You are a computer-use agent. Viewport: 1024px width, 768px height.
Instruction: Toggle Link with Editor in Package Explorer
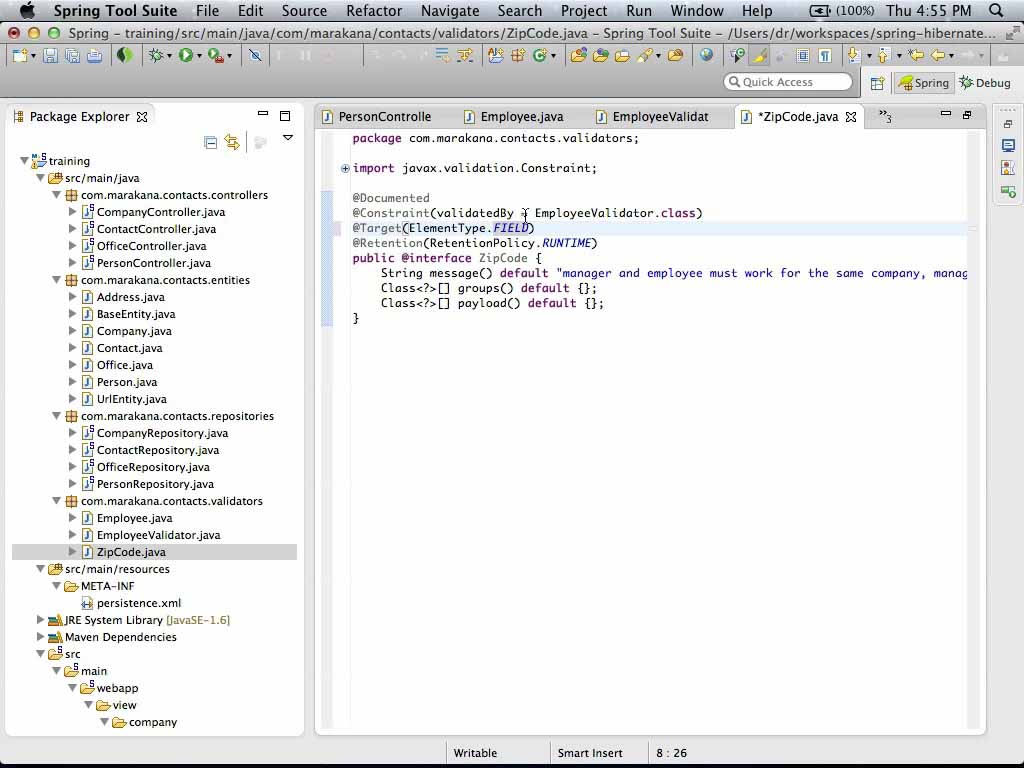click(232, 142)
